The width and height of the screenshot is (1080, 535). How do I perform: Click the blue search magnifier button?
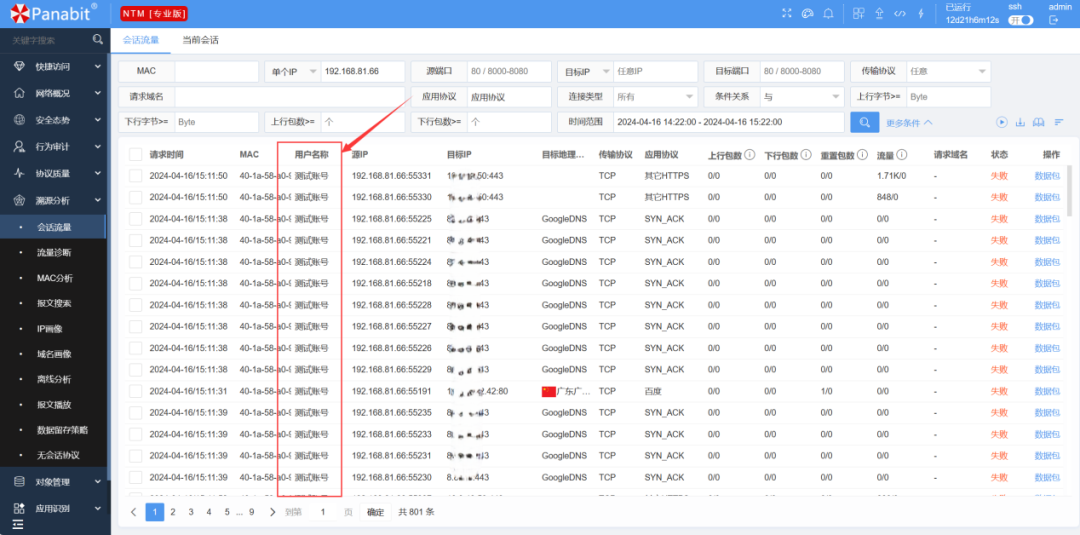click(x=864, y=122)
